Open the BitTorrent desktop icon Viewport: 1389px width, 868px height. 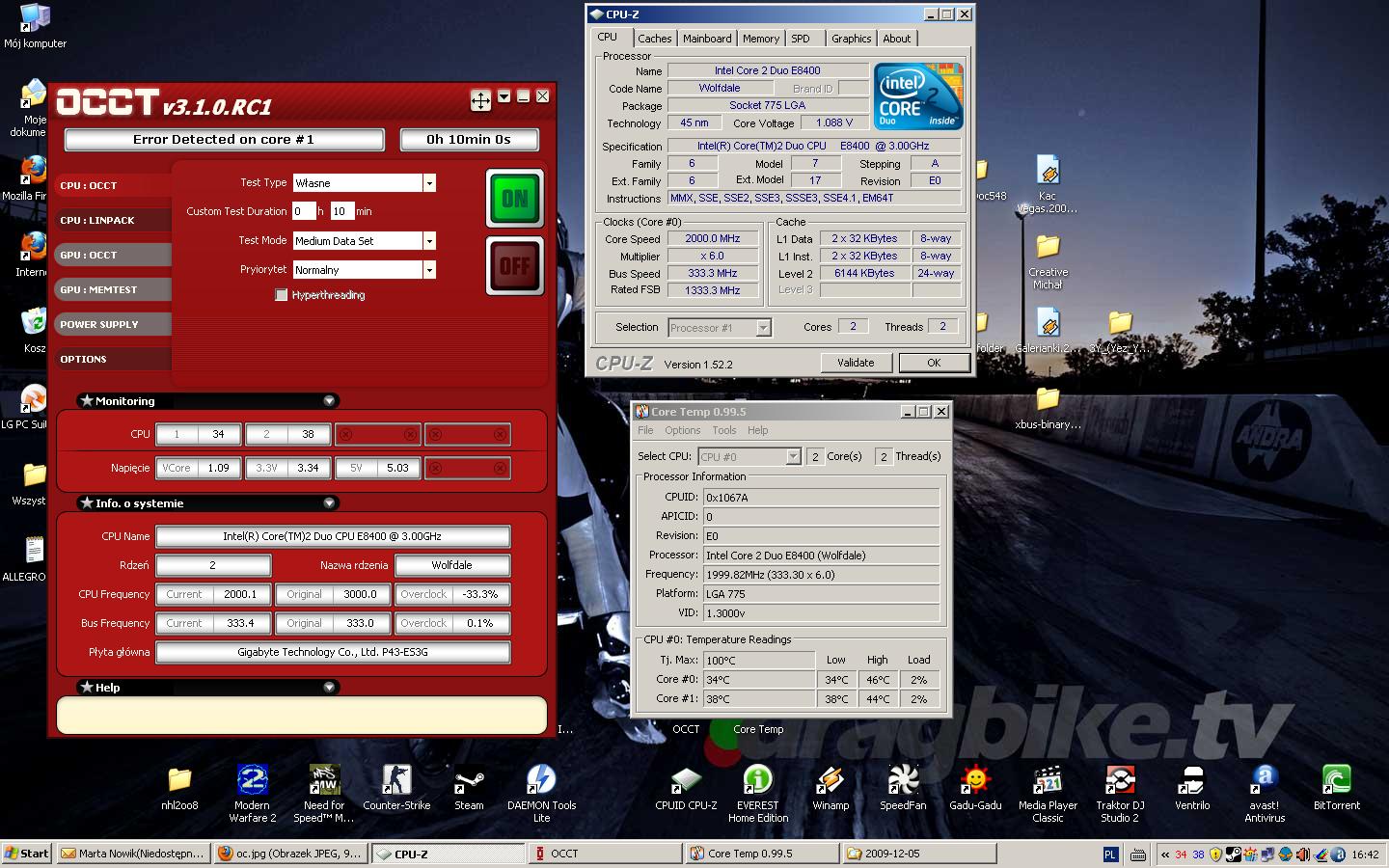pyautogui.click(x=1337, y=786)
